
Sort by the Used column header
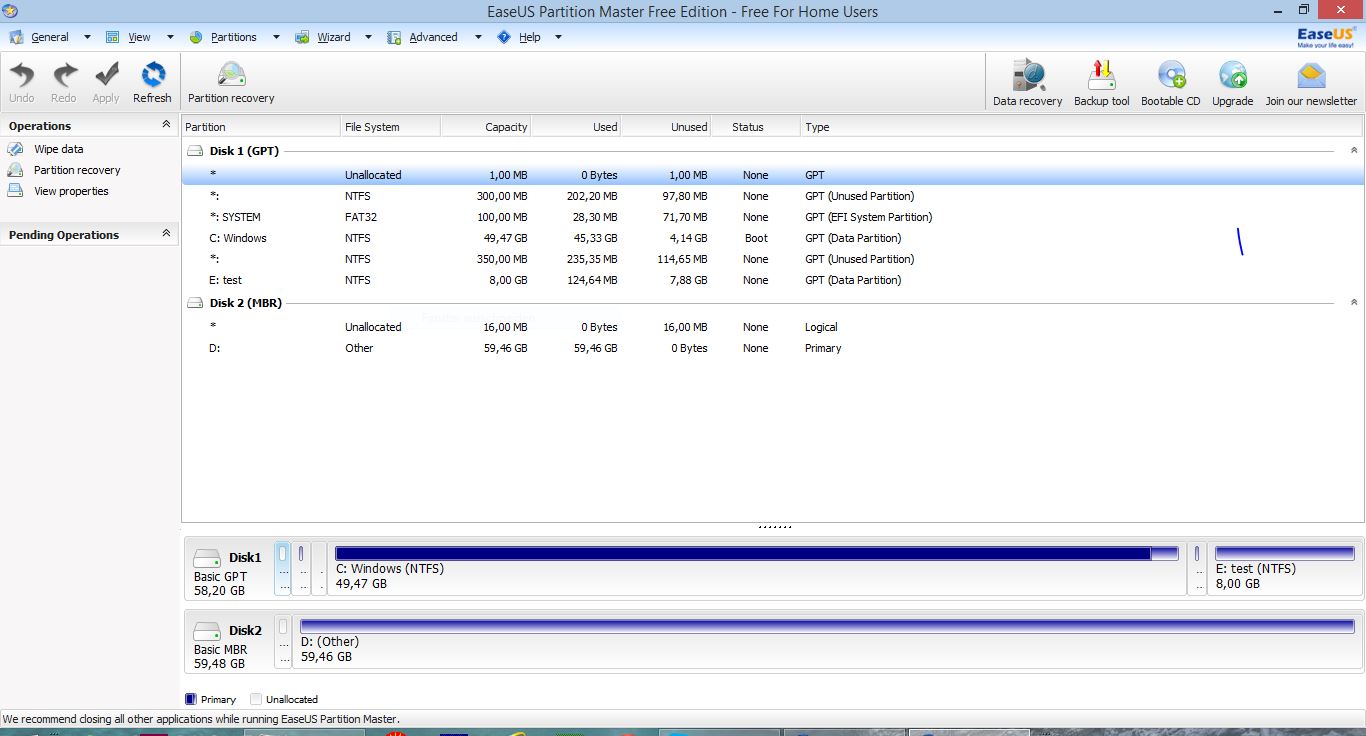coord(575,127)
